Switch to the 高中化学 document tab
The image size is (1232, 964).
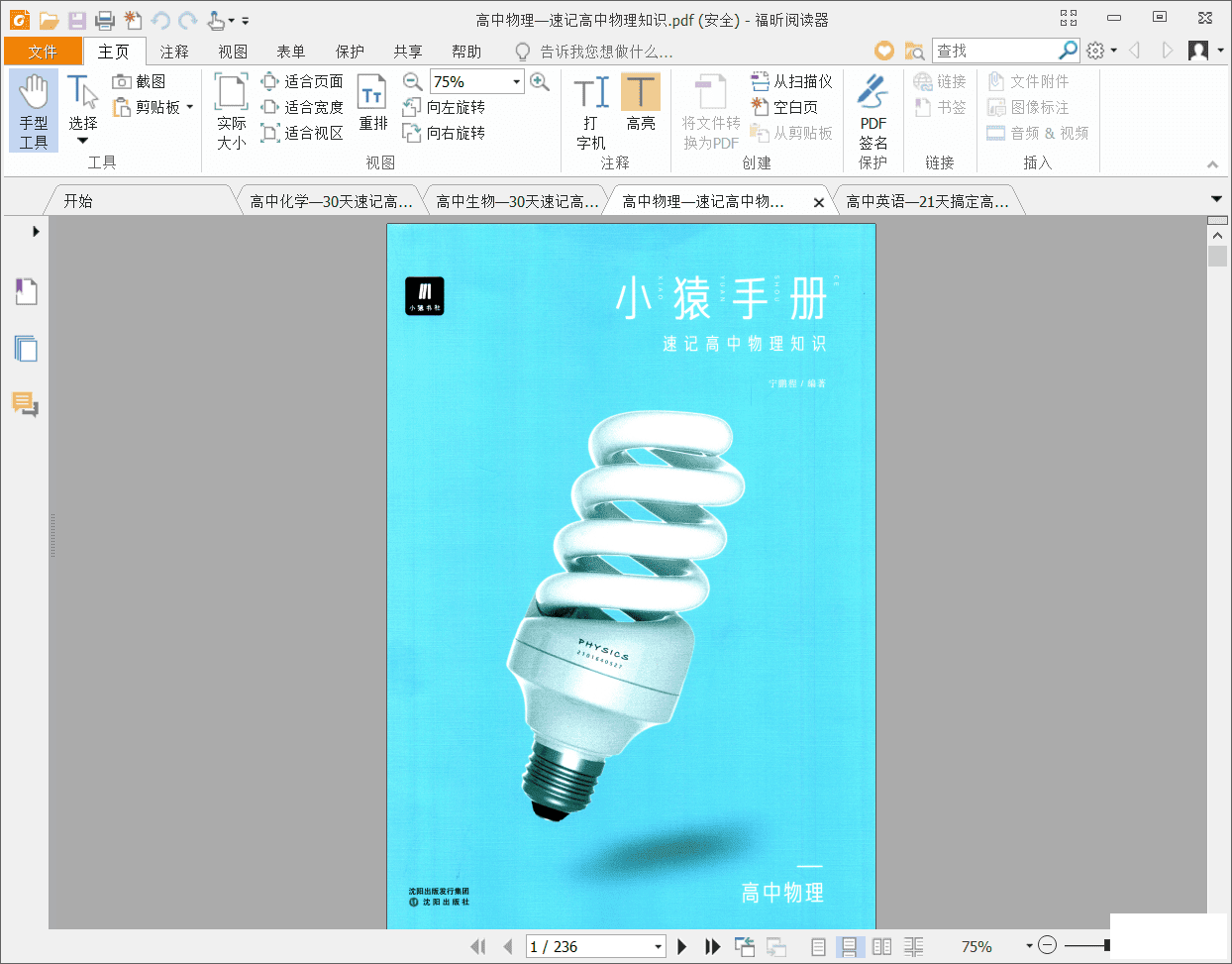point(330,201)
